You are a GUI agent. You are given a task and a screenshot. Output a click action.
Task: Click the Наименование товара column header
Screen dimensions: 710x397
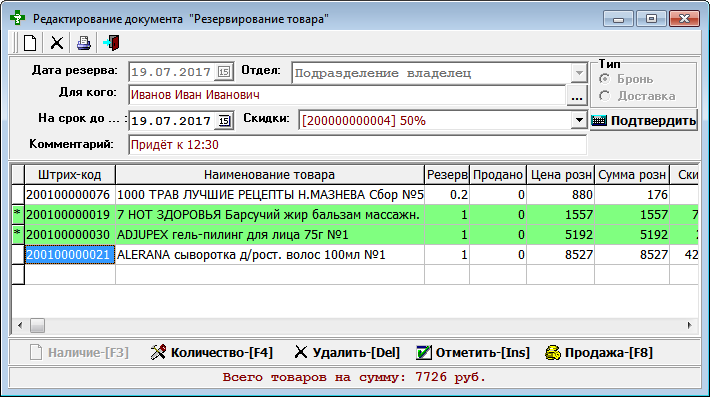pyautogui.click(x=269, y=175)
